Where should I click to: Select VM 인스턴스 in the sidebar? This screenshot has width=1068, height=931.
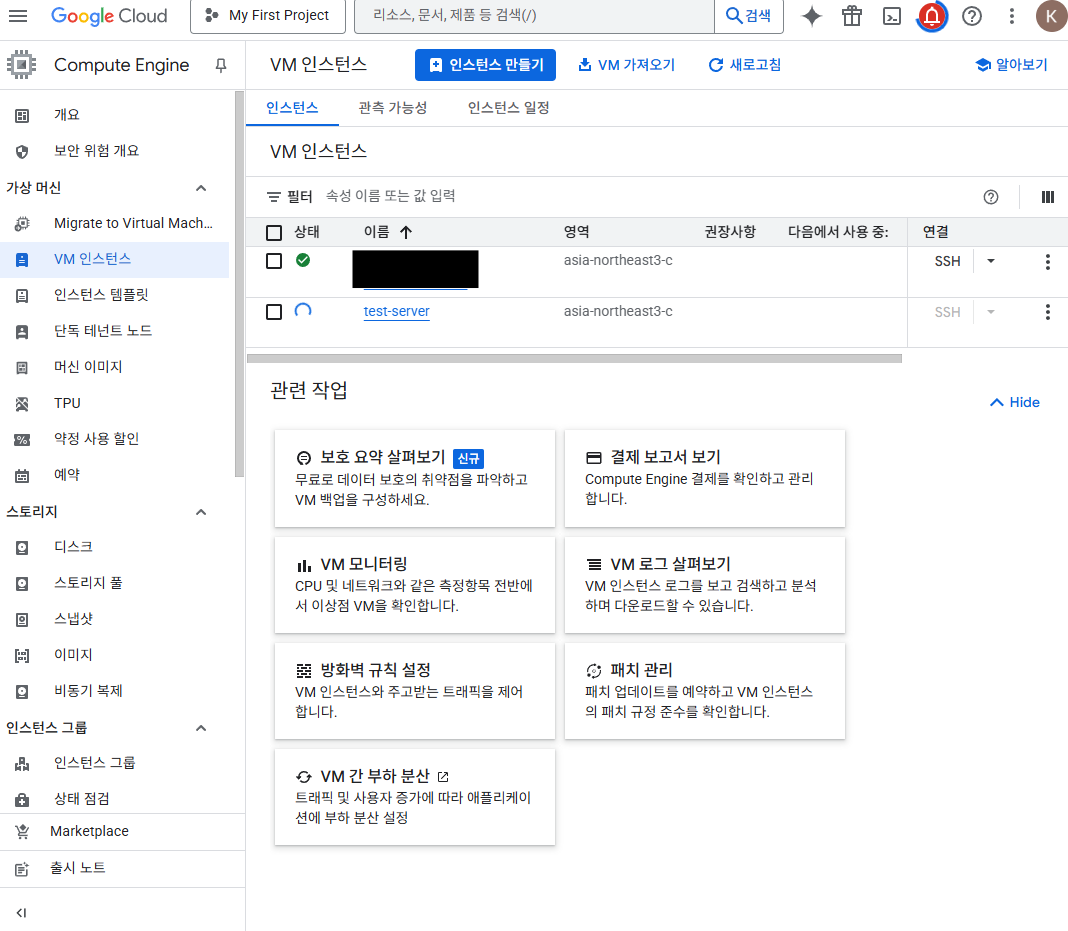point(114,259)
